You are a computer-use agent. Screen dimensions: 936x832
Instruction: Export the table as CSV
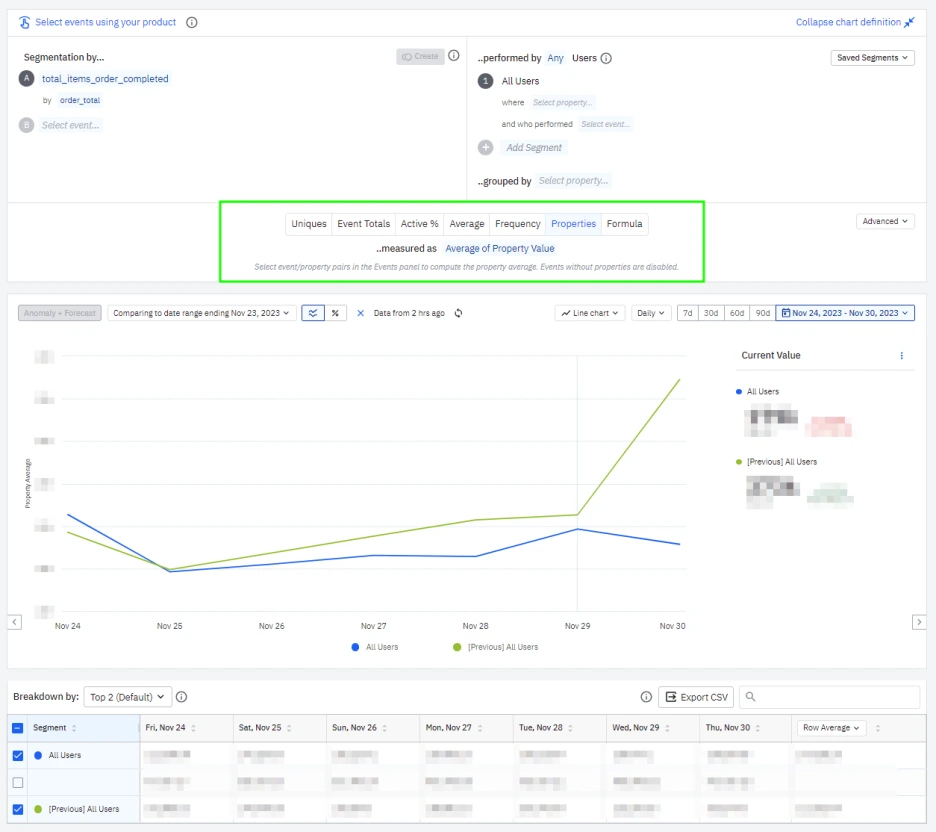pyautogui.click(x=696, y=697)
